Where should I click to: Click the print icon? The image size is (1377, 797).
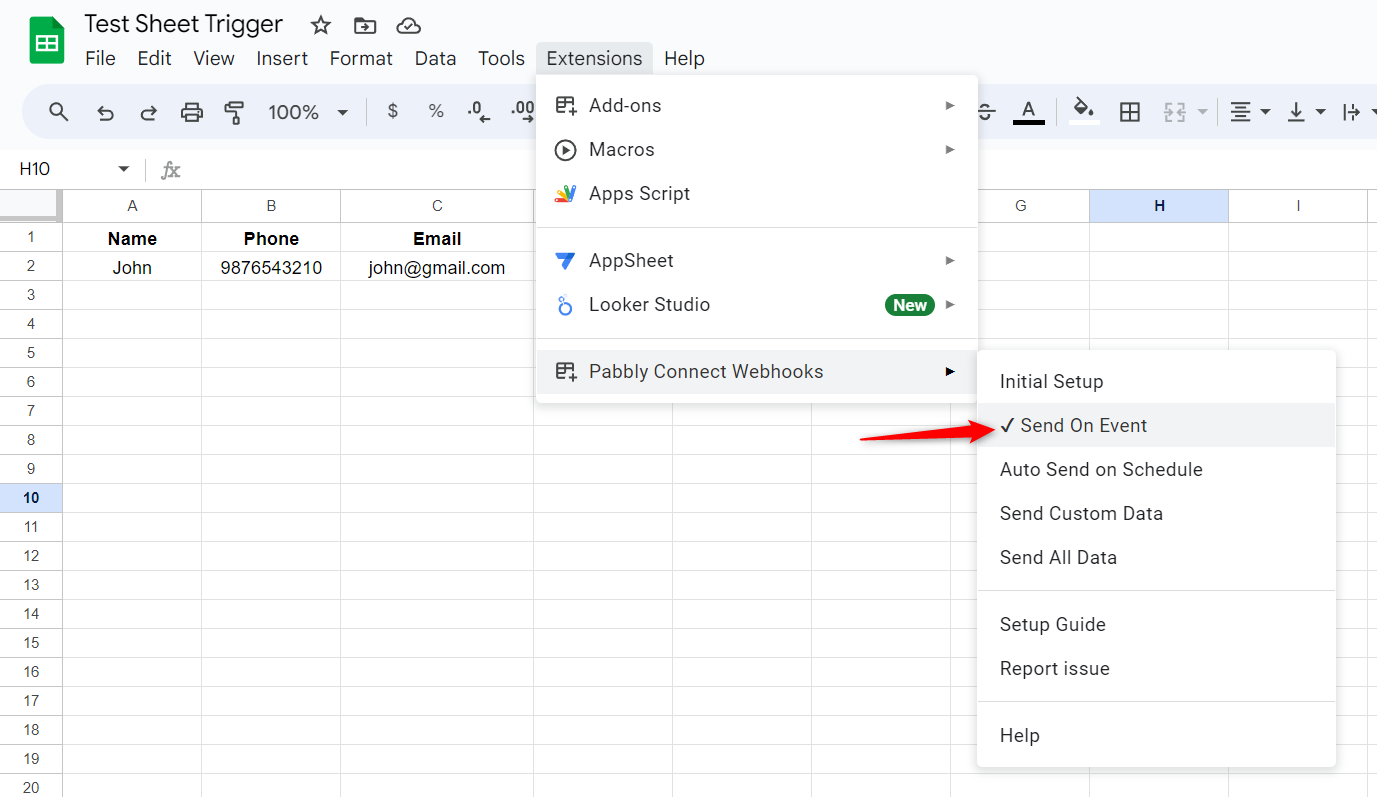pyautogui.click(x=192, y=112)
